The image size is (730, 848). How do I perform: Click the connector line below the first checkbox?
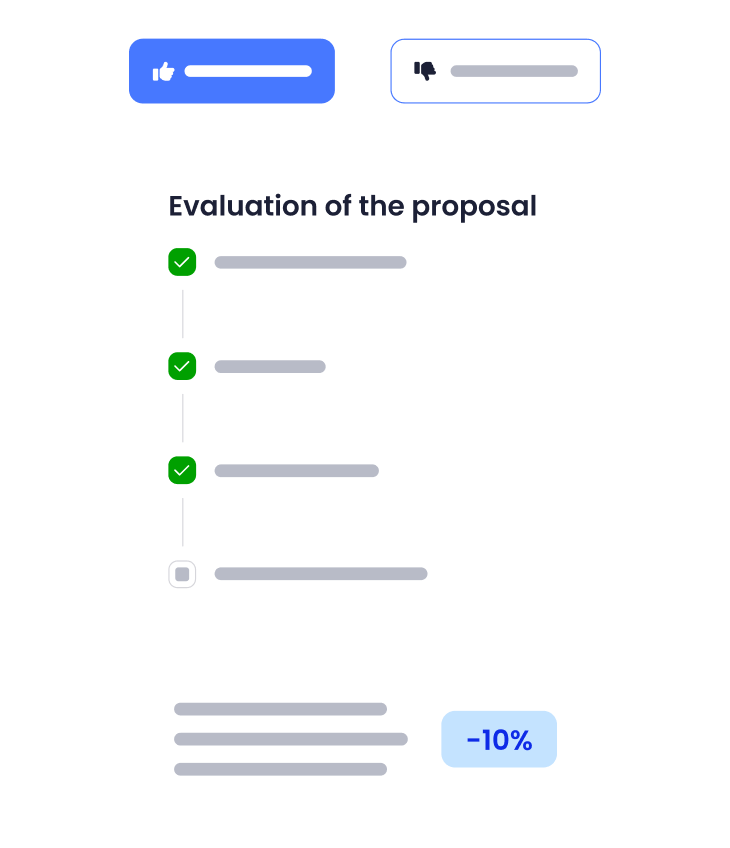point(183,314)
